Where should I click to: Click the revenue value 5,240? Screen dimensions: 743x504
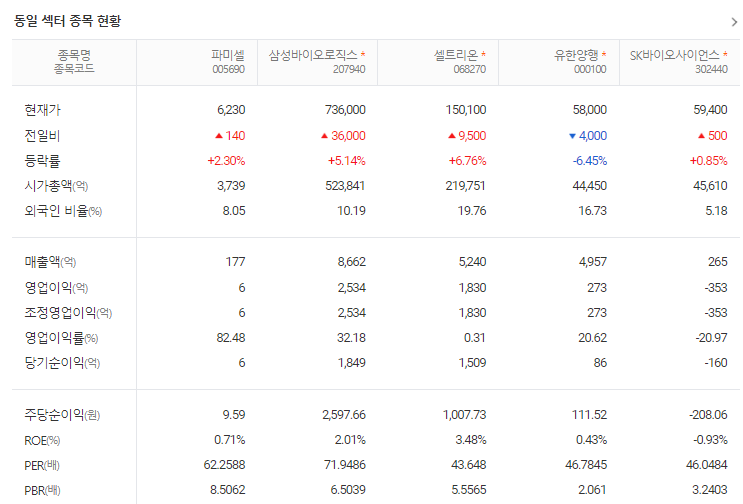[x=472, y=261]
